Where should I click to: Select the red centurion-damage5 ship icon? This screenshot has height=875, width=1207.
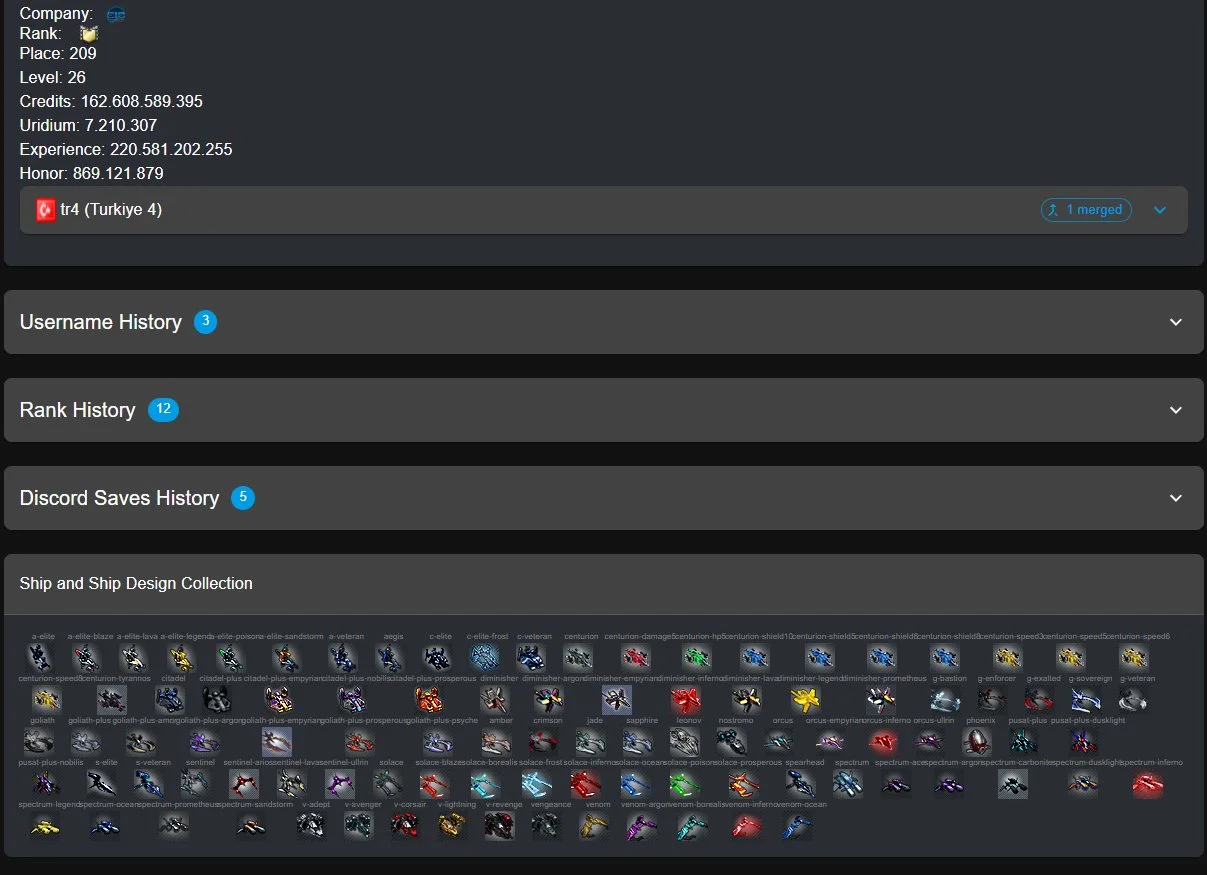point(635,657)
